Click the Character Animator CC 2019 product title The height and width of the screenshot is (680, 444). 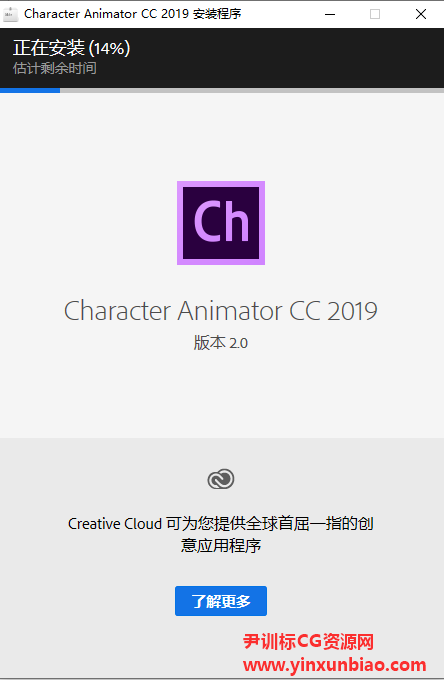pos(221,311)
